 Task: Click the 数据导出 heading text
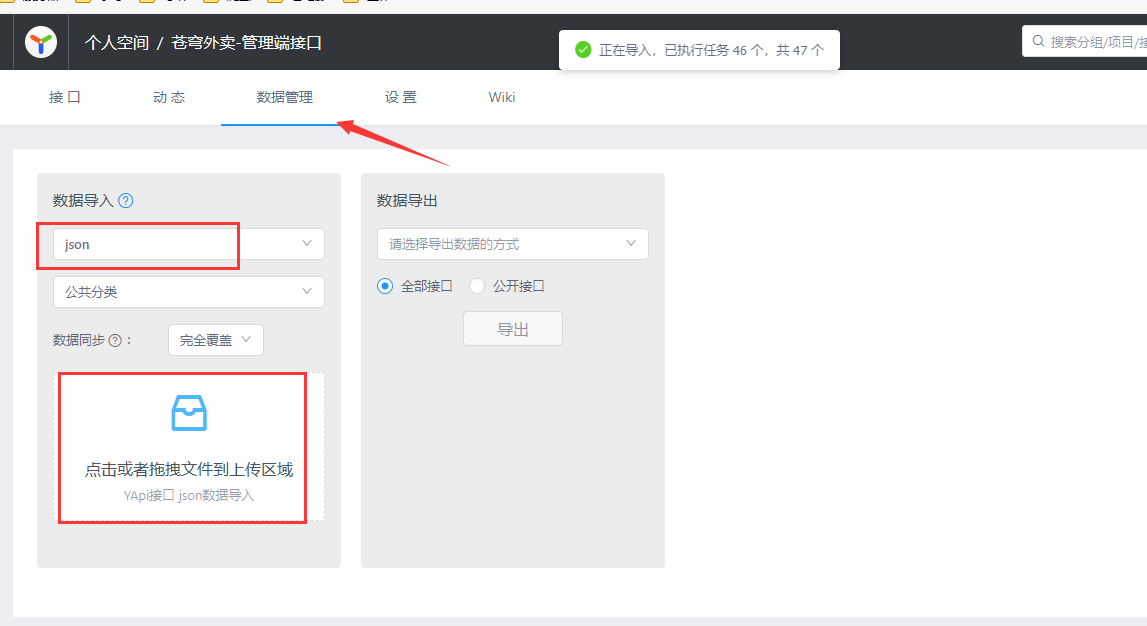pyautogui.click(x=407, y=200)
